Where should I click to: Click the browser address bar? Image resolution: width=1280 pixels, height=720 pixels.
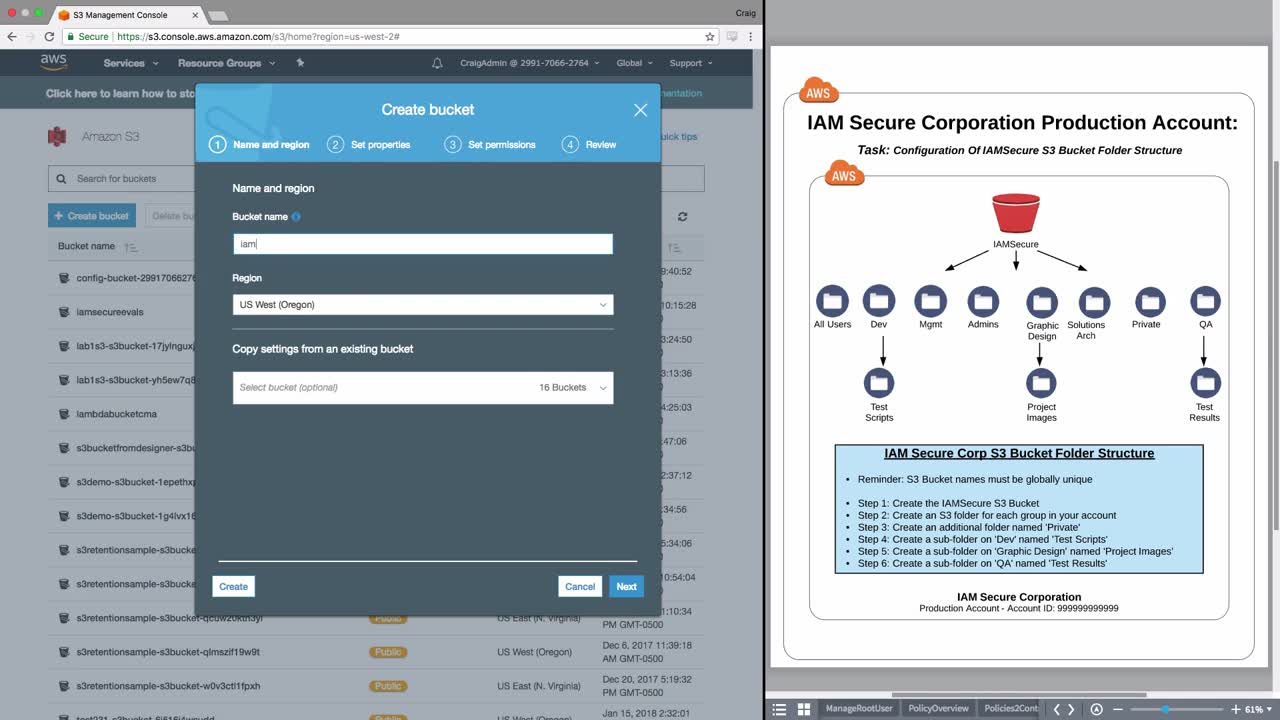pyautogui.click(x=390, y=36)
